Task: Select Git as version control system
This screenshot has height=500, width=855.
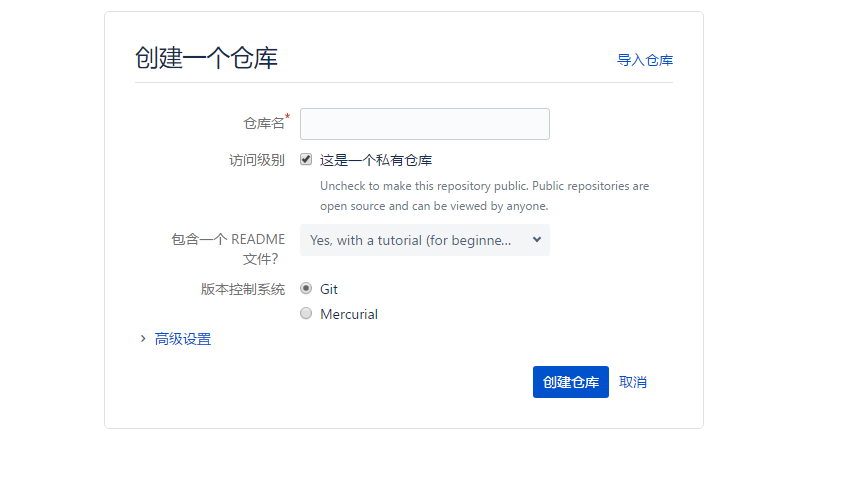Action: tap(306, 288)
